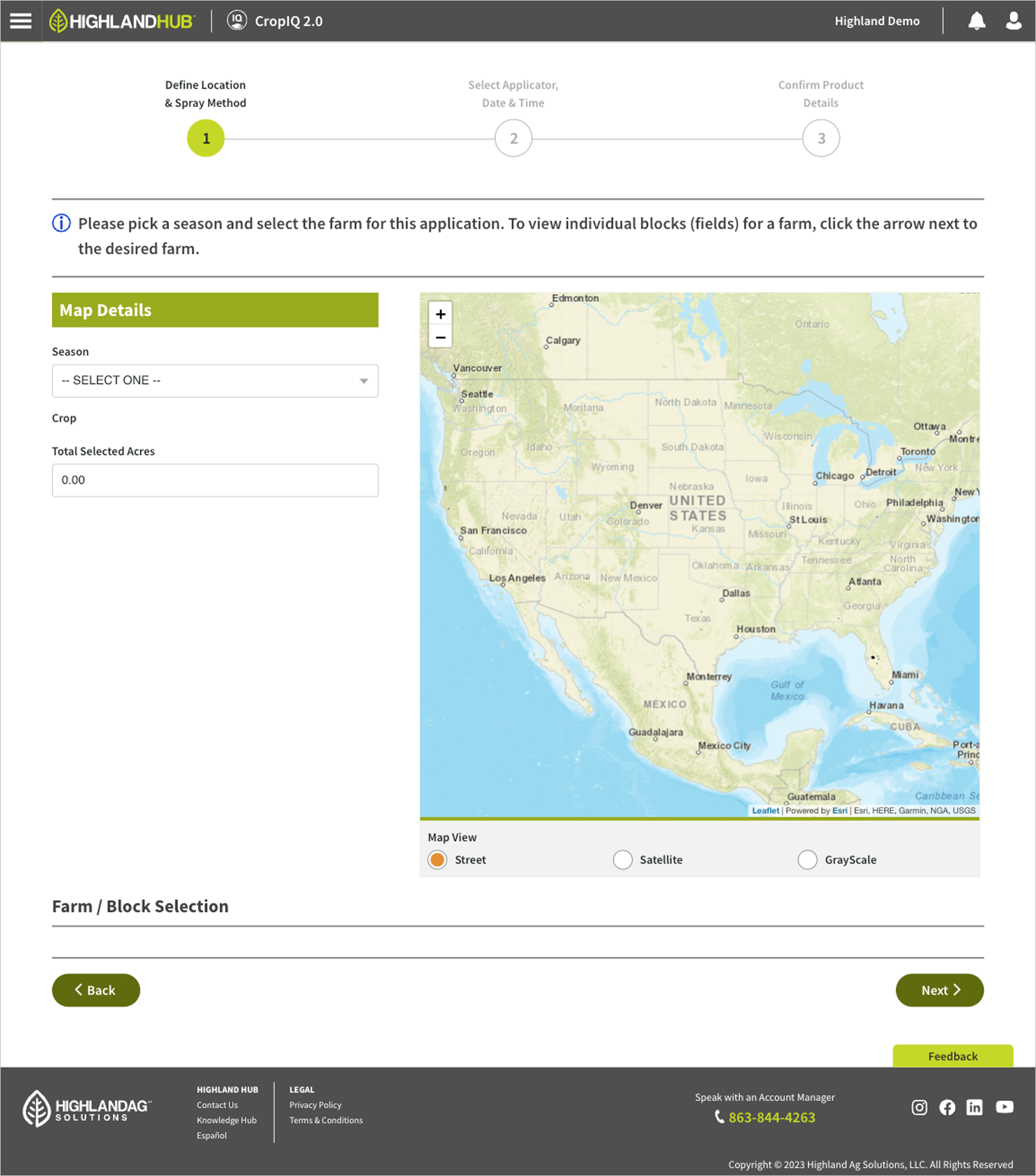Open the hamburger navigation menu

20,20
